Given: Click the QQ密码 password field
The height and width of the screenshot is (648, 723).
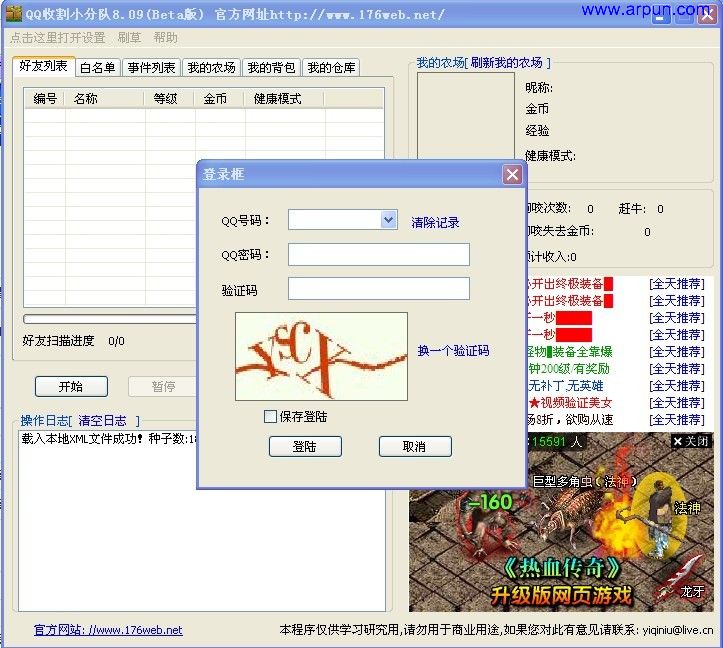Looking at the screenshot, I should click(378, 255).
